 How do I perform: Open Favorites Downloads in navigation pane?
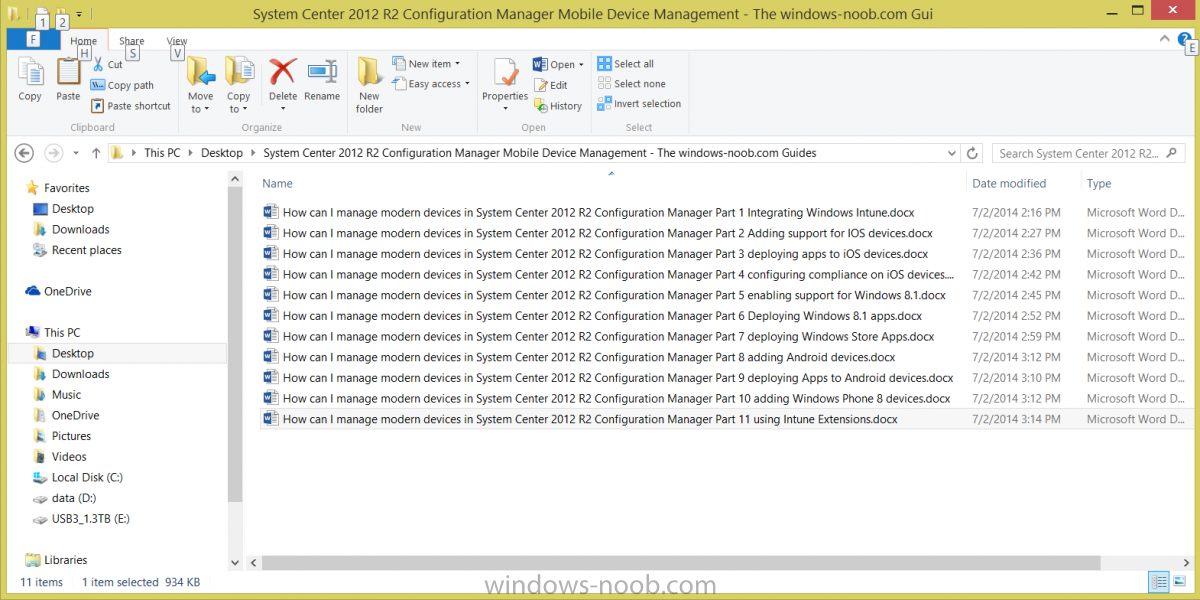pos(71,229)
